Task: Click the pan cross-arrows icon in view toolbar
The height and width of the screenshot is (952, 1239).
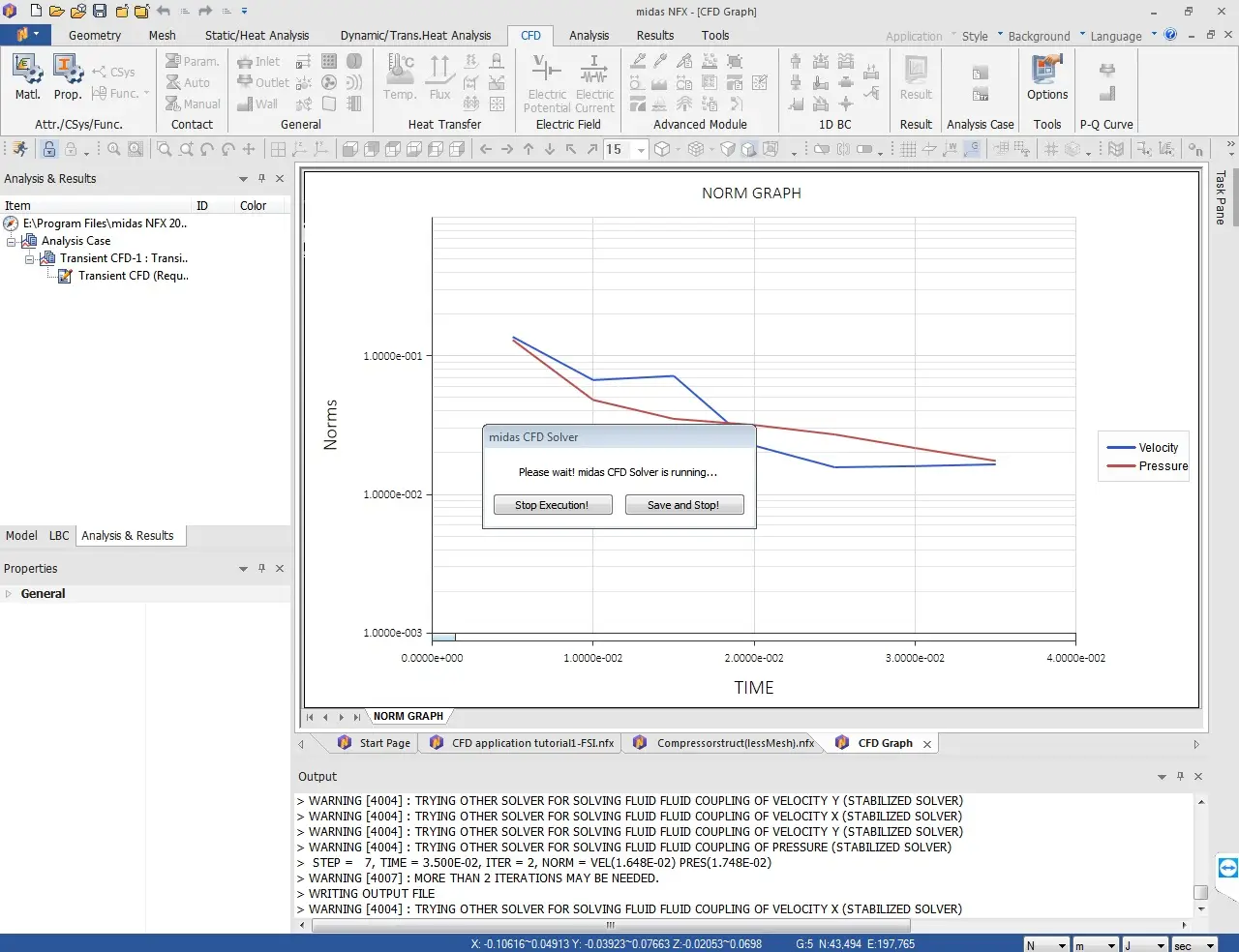Action: pyautogui.click(x=249, y=149)
